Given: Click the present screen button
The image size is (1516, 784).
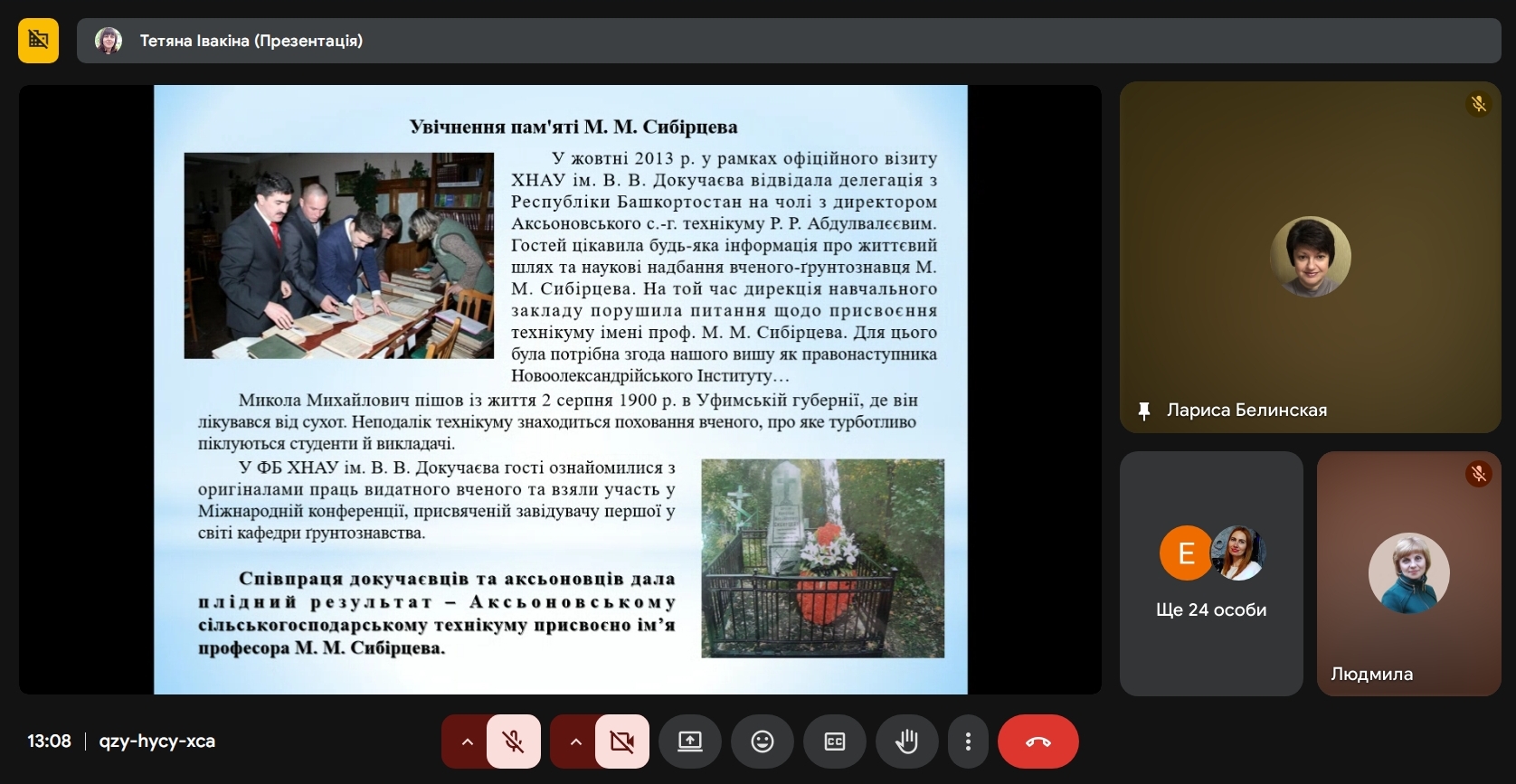Looking at the screenshot, I should tap(689, 741).
